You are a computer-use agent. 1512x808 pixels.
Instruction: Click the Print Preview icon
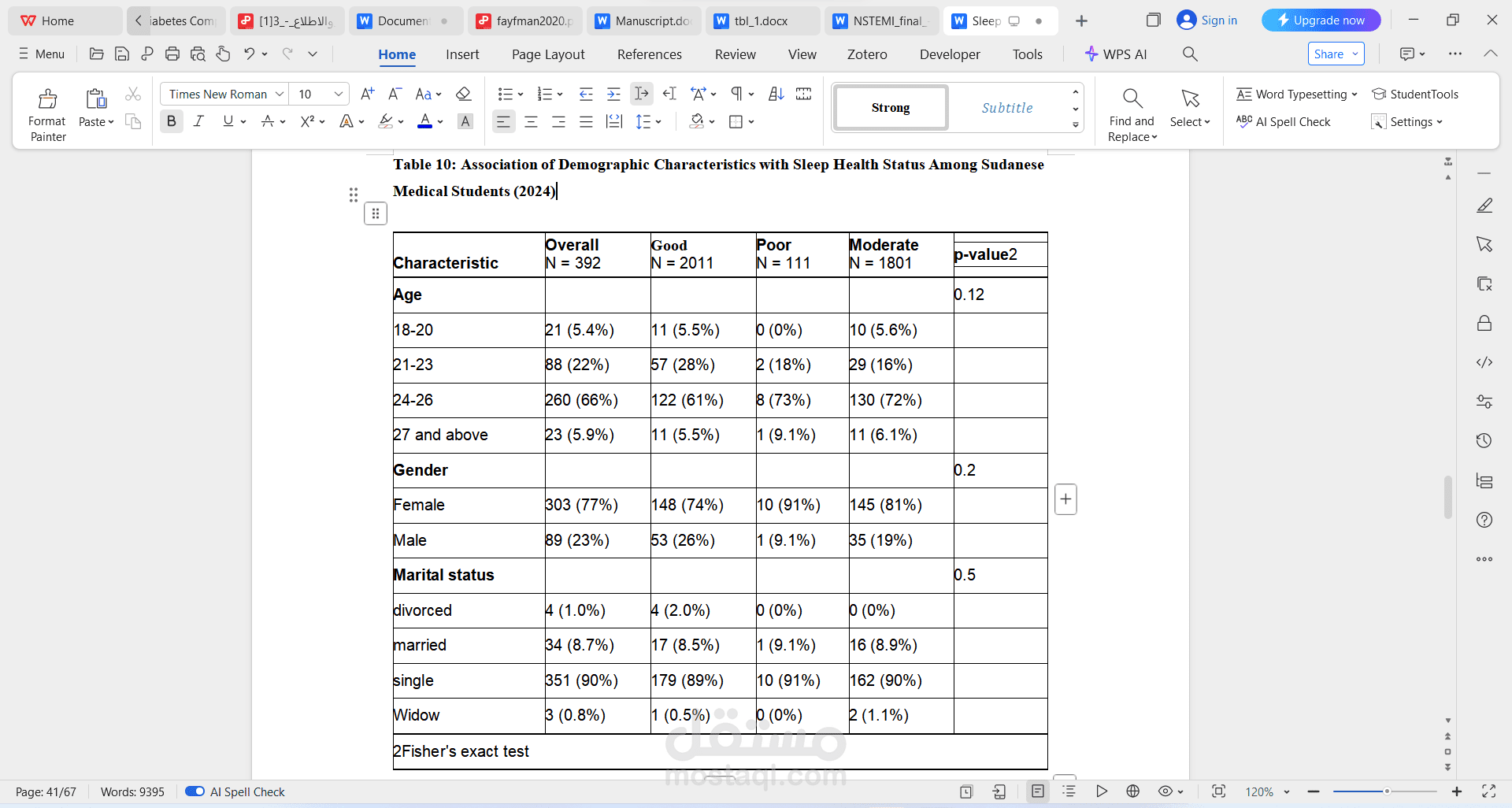[x=198, y=54]
